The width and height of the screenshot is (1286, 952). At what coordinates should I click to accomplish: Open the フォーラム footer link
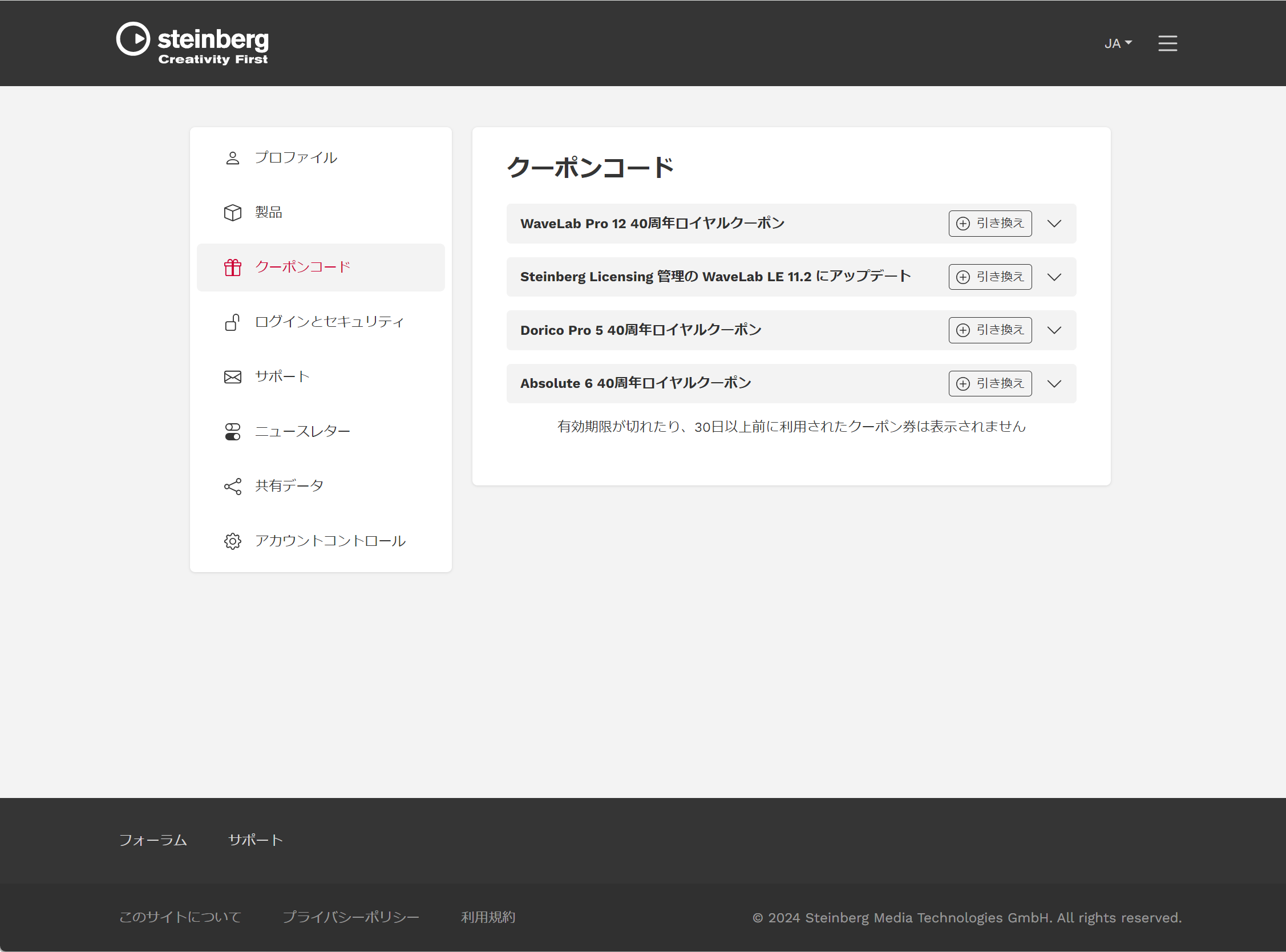(153, 840)
